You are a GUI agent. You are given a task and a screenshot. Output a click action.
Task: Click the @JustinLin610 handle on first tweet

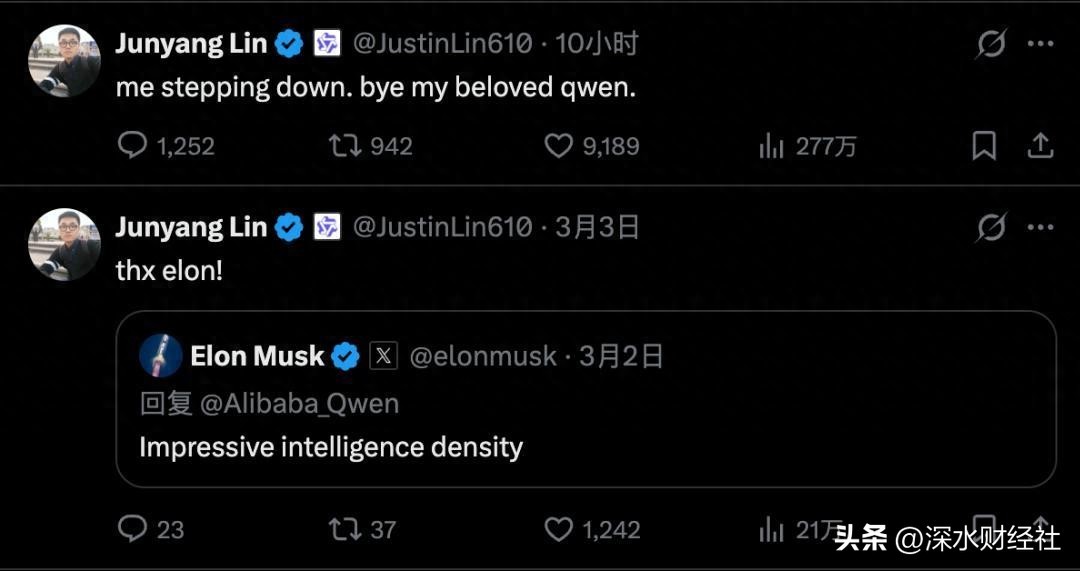pyautogui.click(x=442, y=43)
